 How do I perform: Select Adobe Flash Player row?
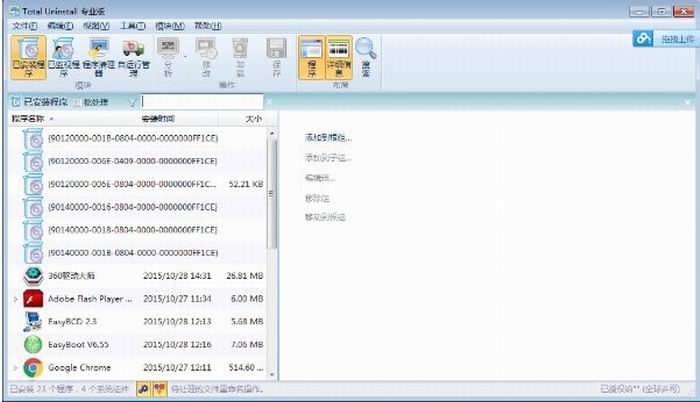tap(138, 298)
